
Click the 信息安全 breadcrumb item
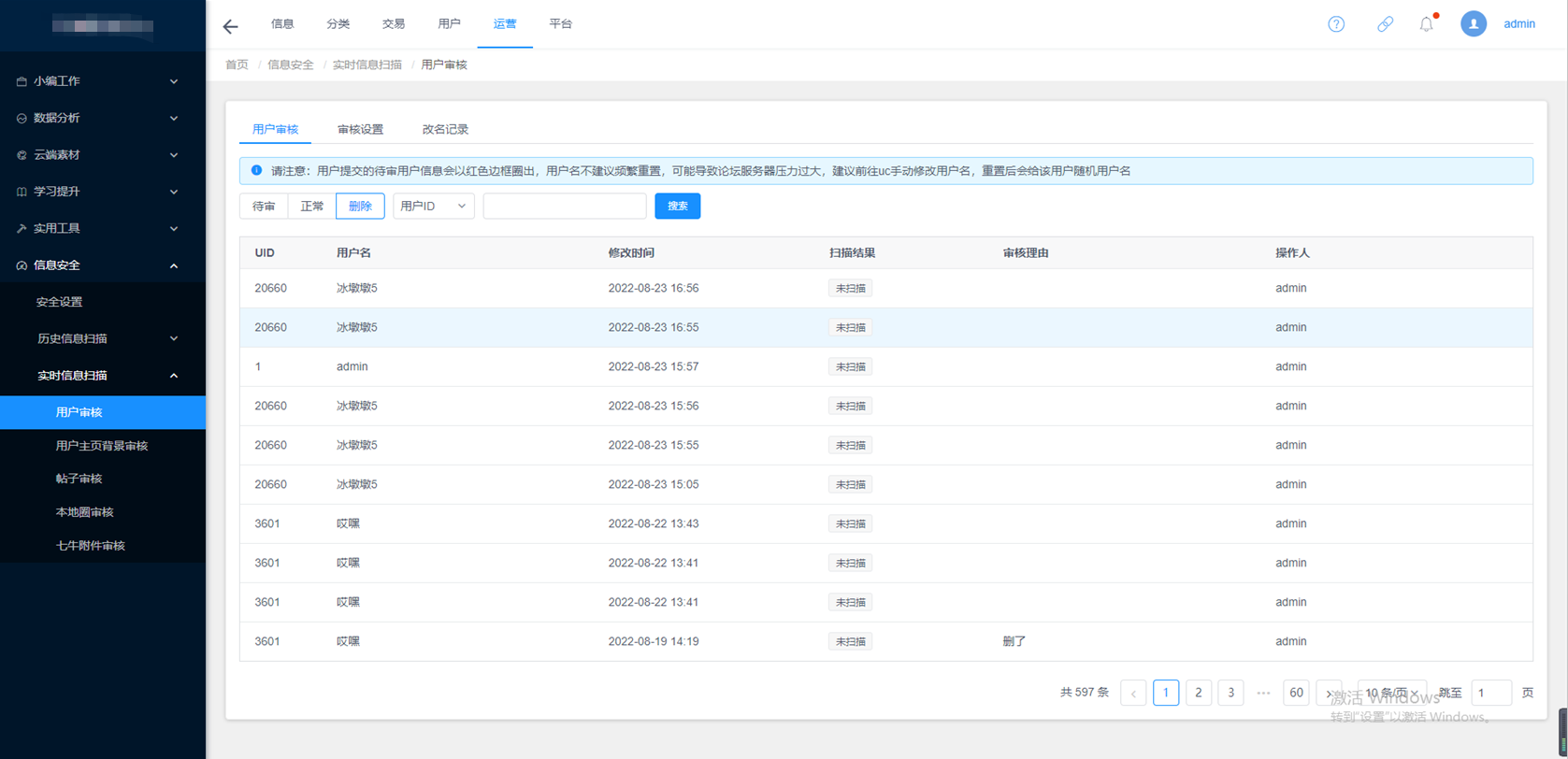291,64
